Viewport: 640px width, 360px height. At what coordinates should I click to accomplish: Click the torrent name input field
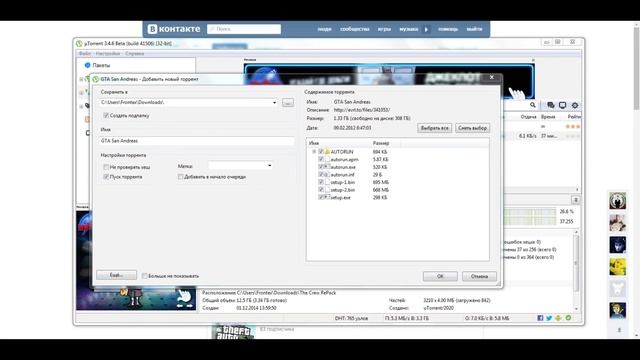pyautogui.click(x=196, y=141)
